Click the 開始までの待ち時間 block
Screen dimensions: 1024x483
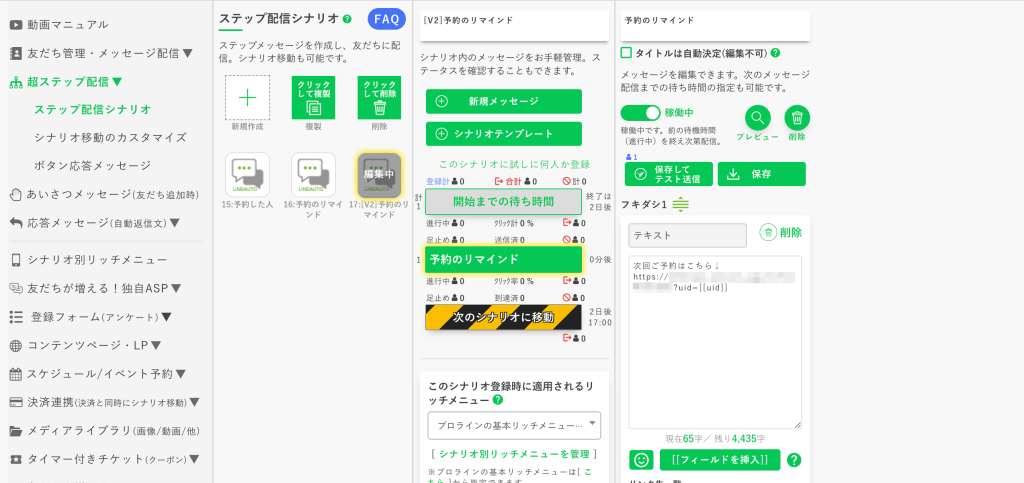(x=504, y=202)
